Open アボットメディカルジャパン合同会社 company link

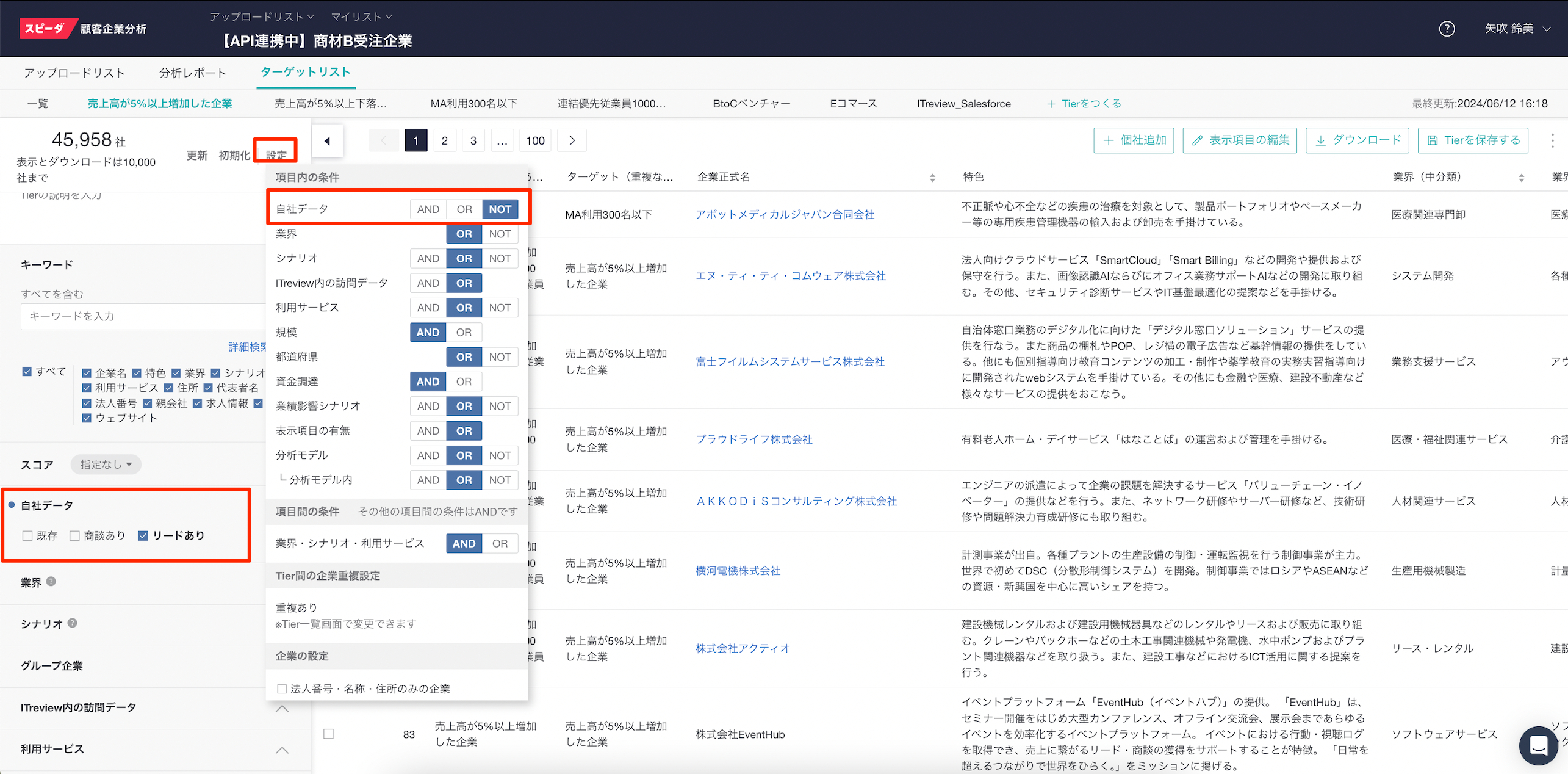785,214
